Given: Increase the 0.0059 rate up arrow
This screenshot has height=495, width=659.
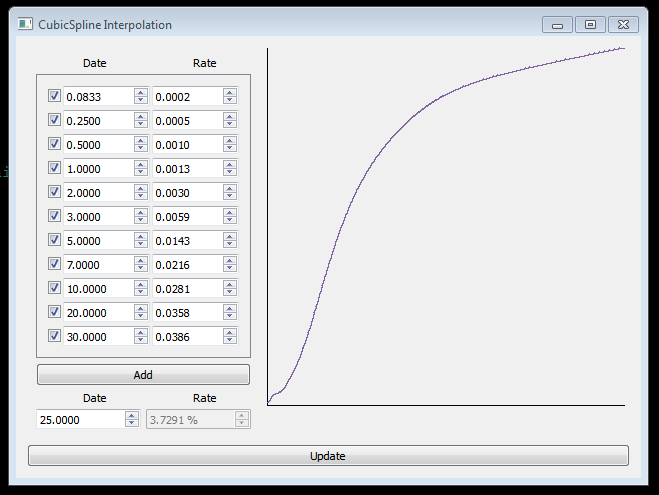Looking at the screenshot, I should [x=229, y=212].
